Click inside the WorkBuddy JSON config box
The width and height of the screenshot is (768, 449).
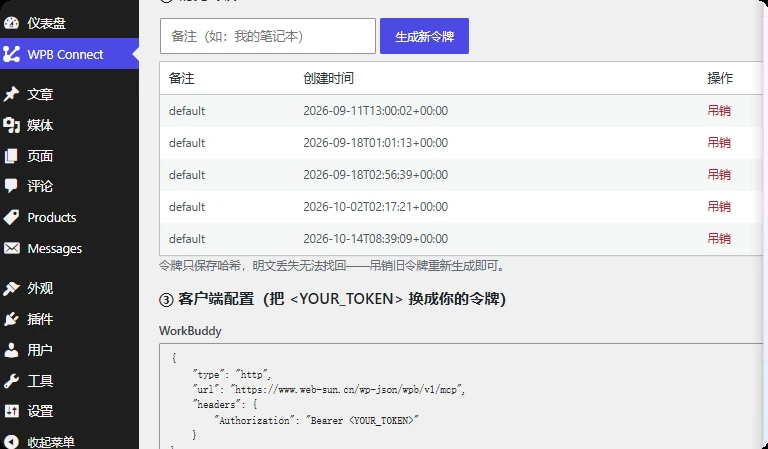(x=460, y=396)
